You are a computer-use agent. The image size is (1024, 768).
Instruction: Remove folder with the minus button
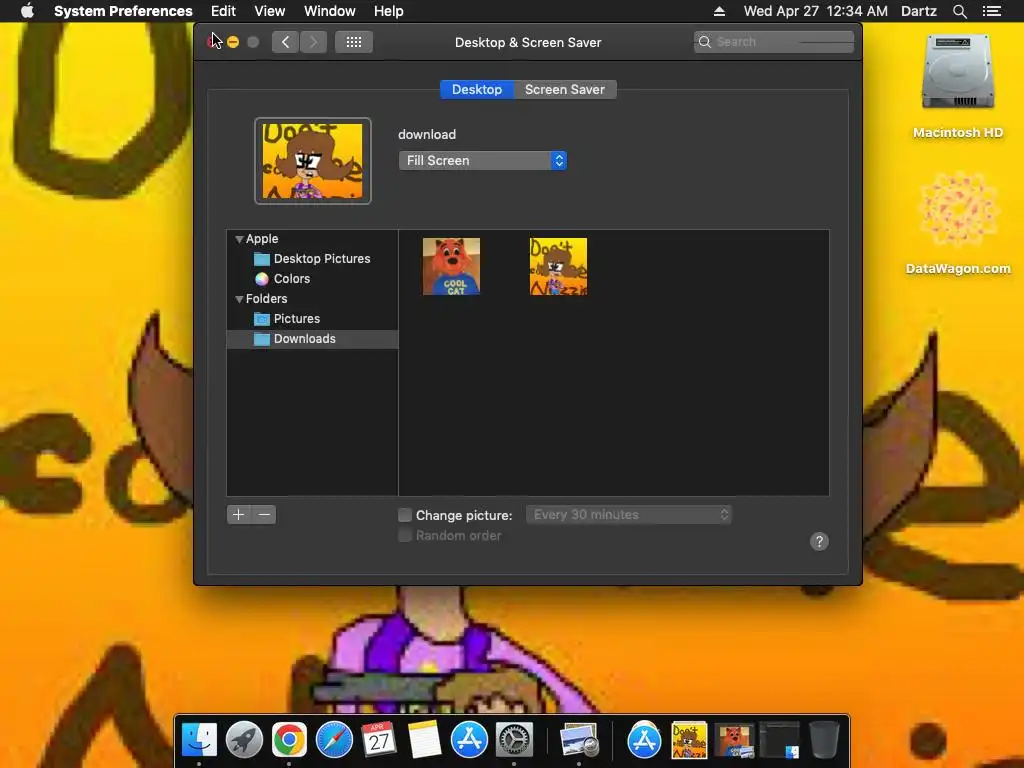[264, 515]
